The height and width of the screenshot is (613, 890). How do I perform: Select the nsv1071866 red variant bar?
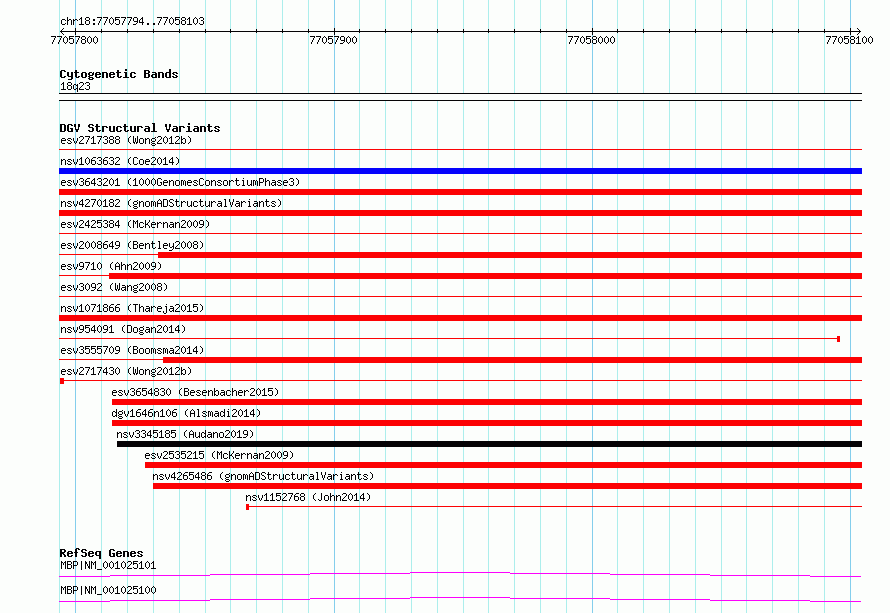click(x=460, y=318)
